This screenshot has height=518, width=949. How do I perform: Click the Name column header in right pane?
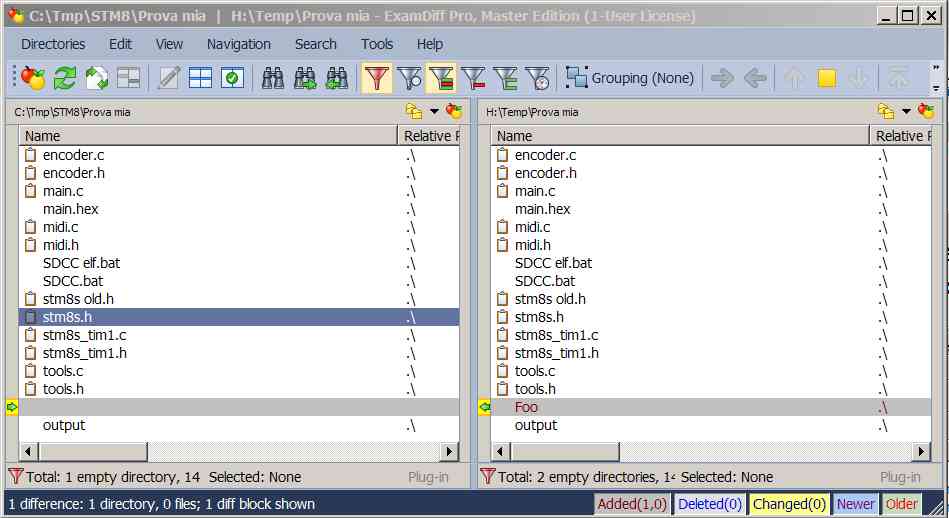point(680,136)
